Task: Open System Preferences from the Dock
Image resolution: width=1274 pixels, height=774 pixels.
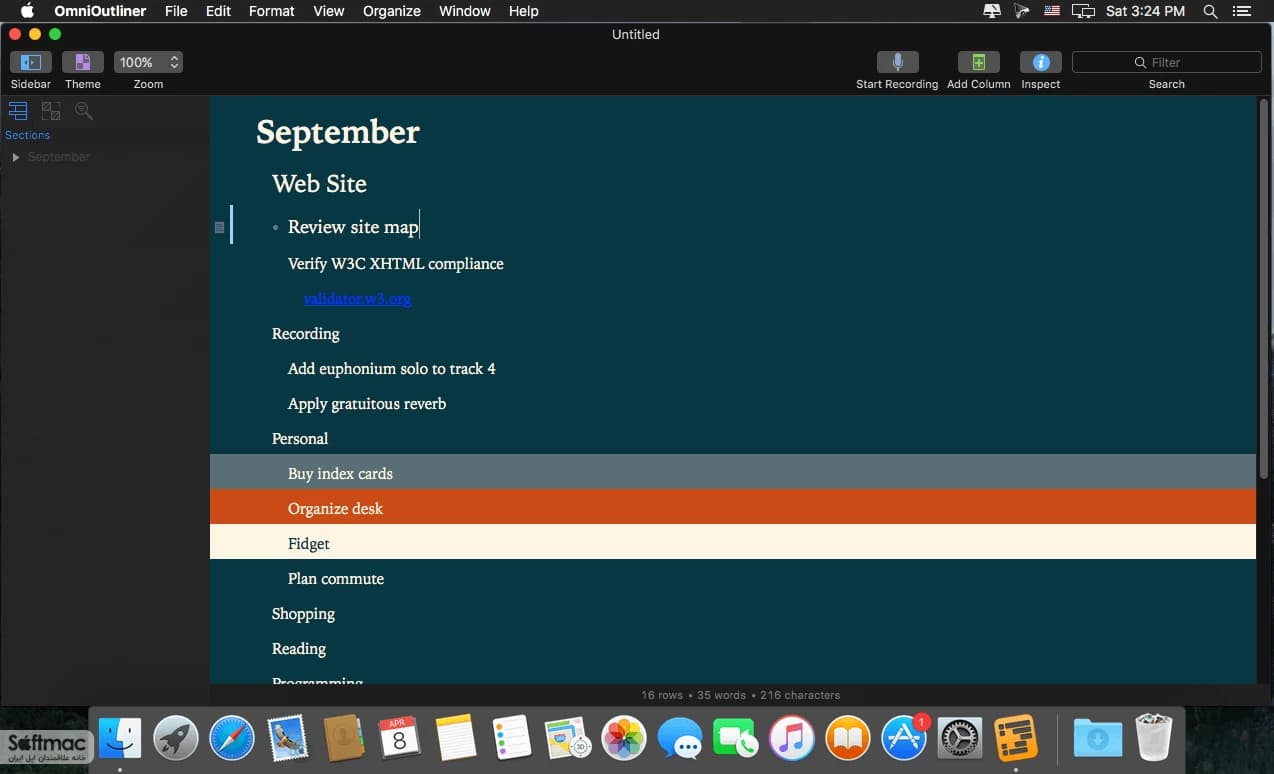Action: click(x=960, y=739)
